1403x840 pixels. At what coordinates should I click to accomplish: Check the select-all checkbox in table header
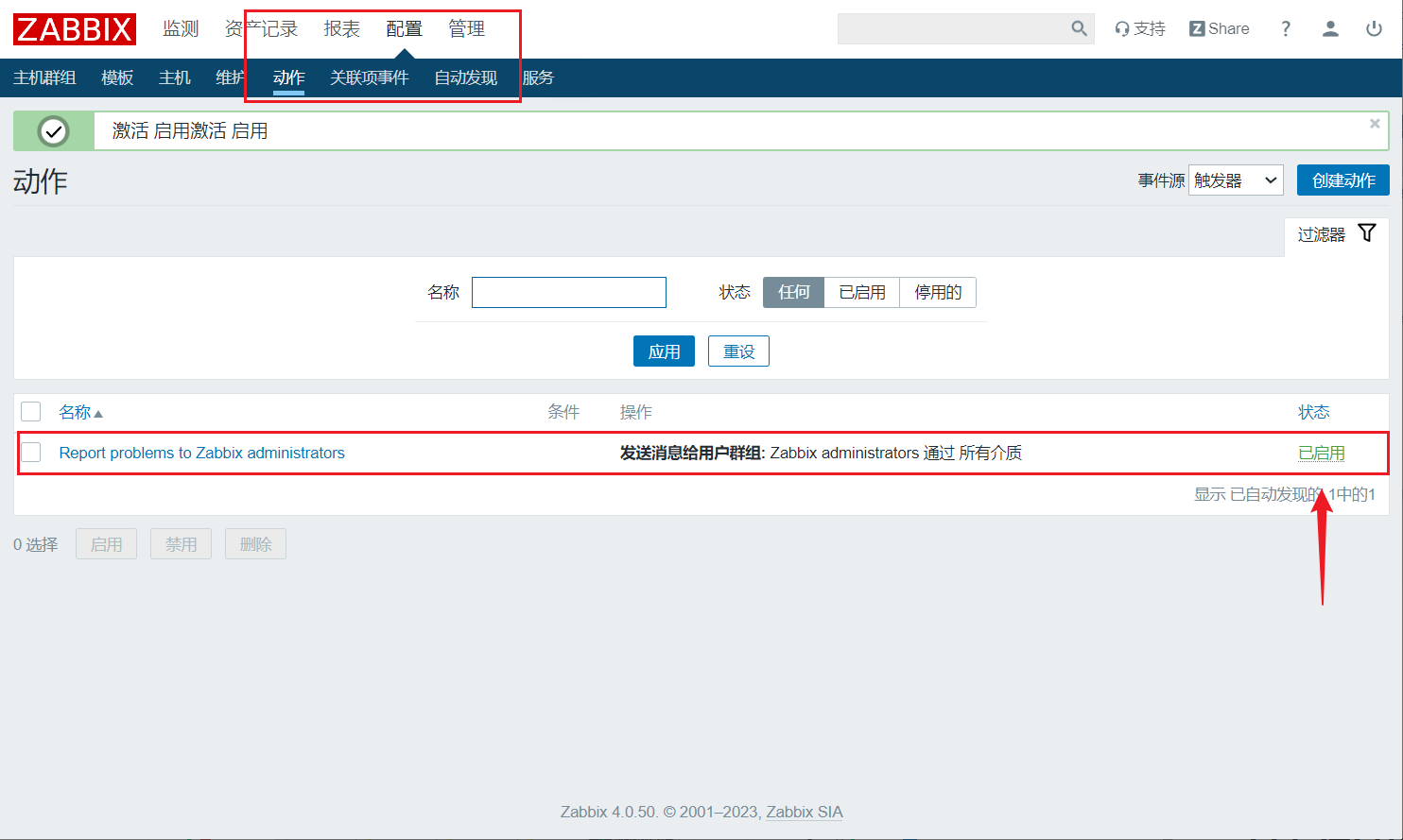pyautogui.click(x=31, y=412)
